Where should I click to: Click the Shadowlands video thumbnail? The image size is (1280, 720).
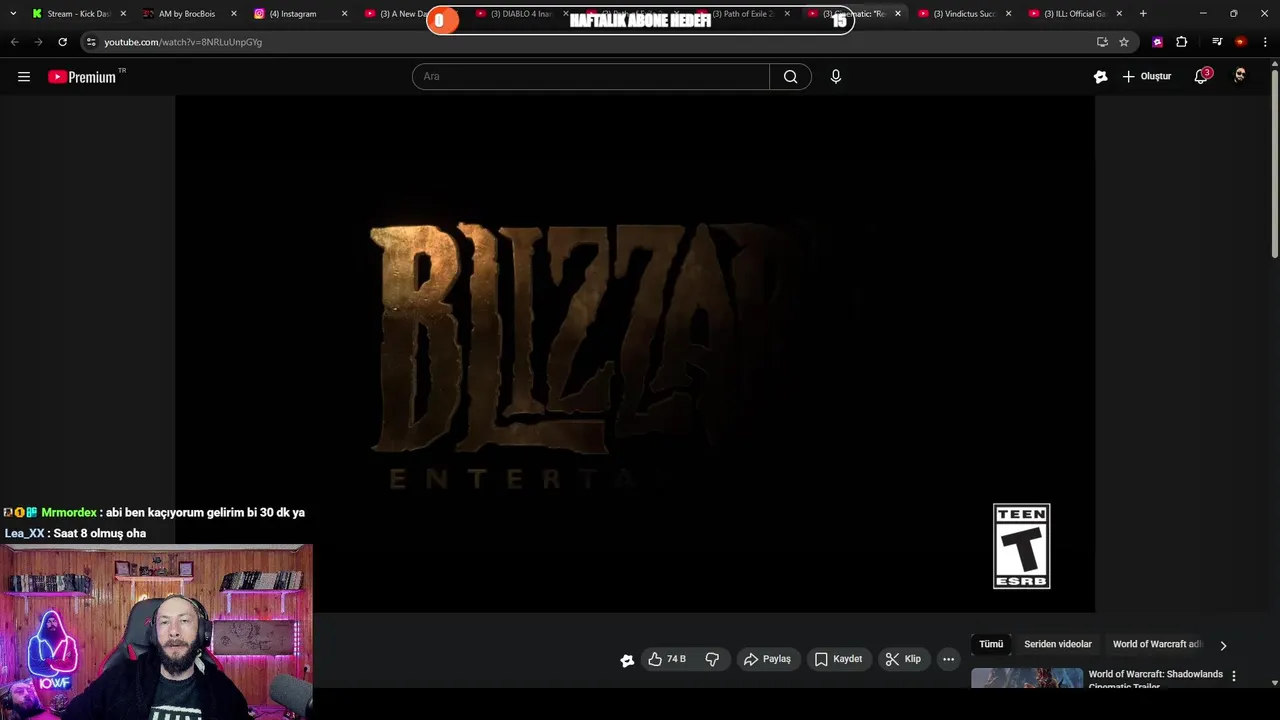point(1027,679)
